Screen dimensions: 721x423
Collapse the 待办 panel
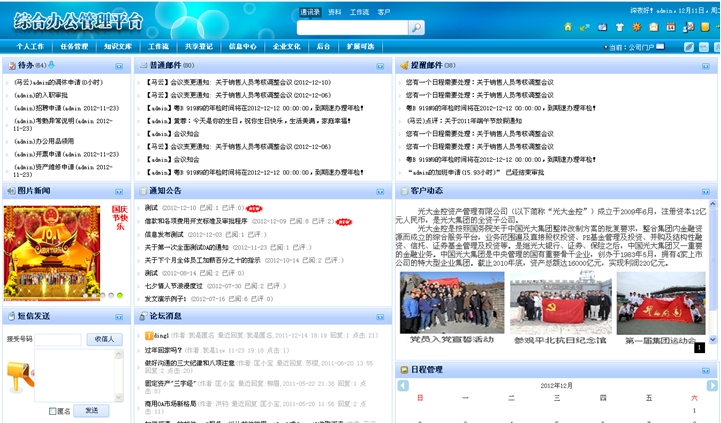click(119, 66)
